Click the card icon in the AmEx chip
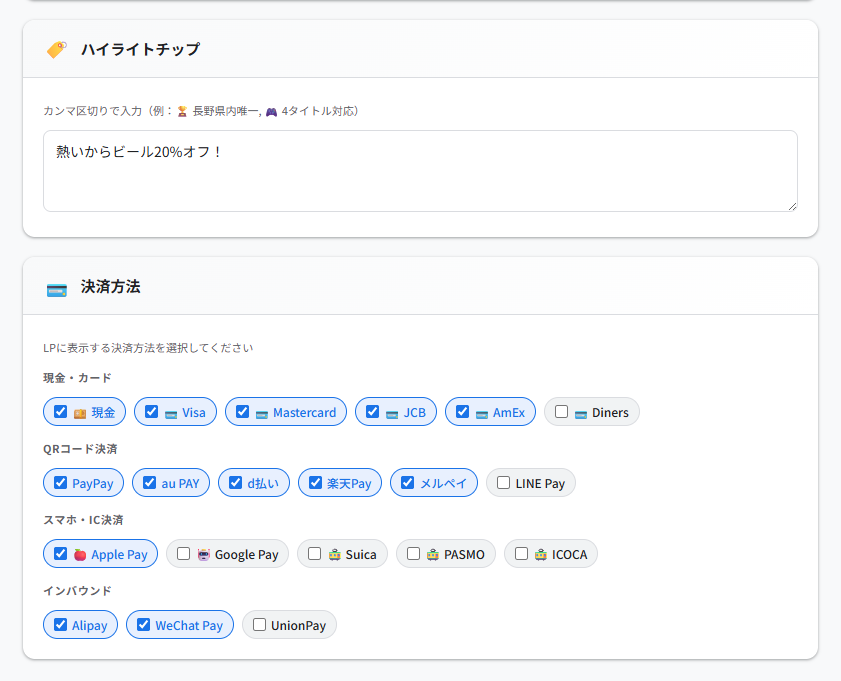Screen dimensions: 841x681 pyautogui.click(x=482, y=414)
